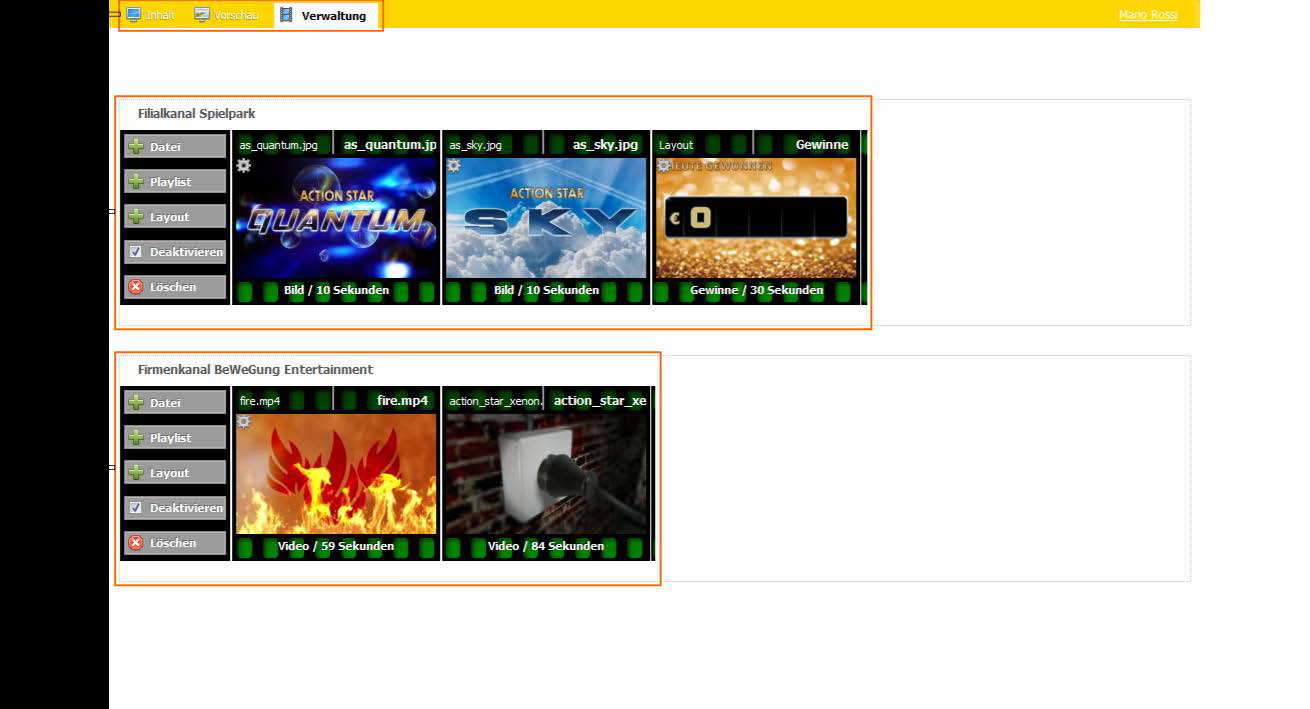Click the bold "action_star_xe" title
Screen dimensions: 1310x709
click(600, 401)
